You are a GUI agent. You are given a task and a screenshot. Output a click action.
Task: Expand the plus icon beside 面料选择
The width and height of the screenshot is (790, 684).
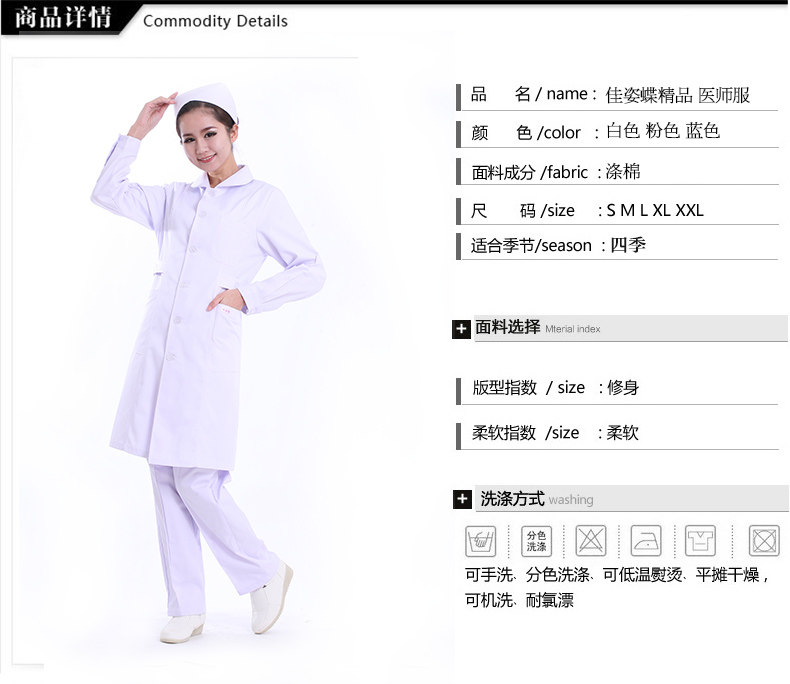[461, 329]
